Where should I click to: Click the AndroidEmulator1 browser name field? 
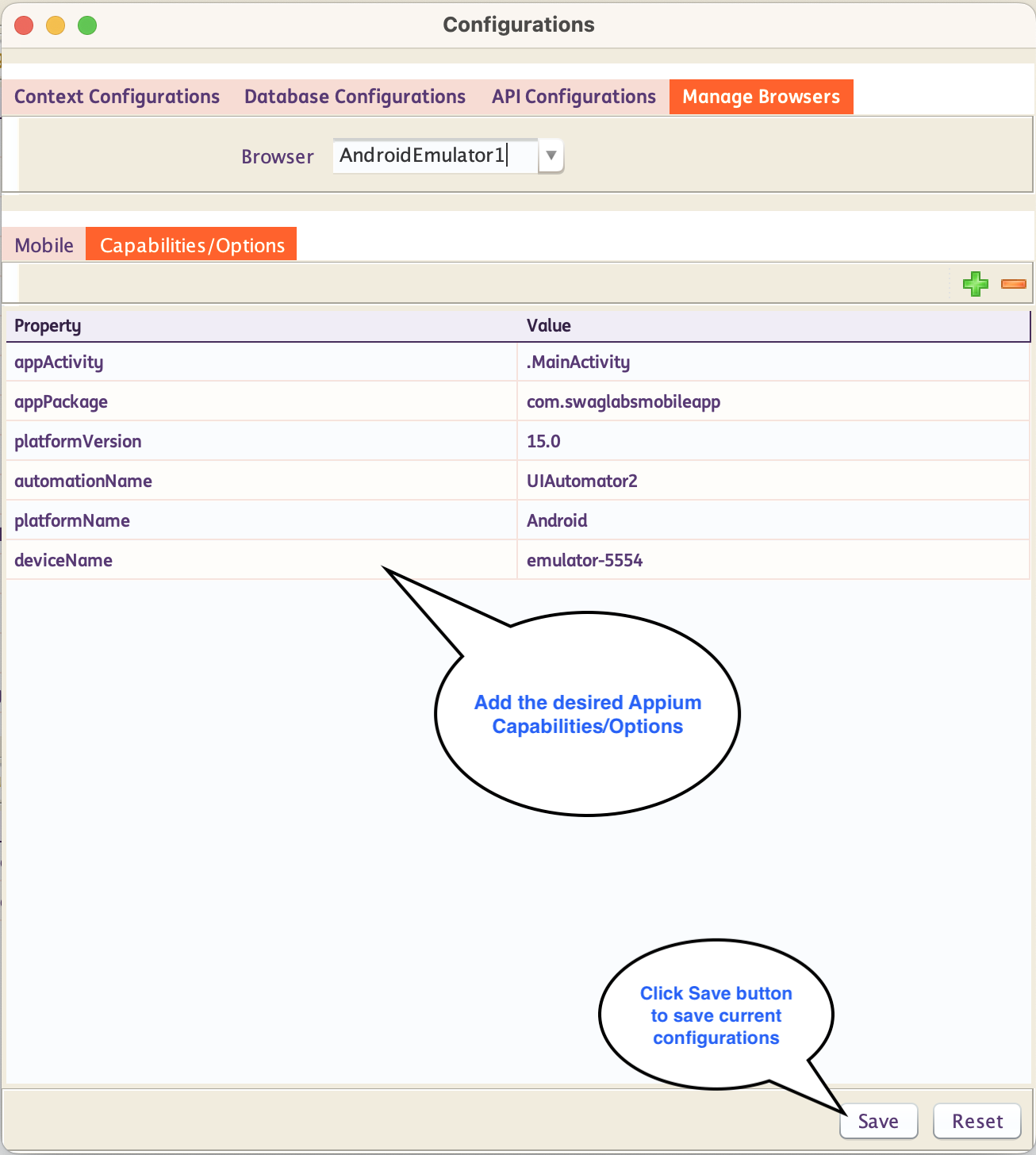coord(434,155)
